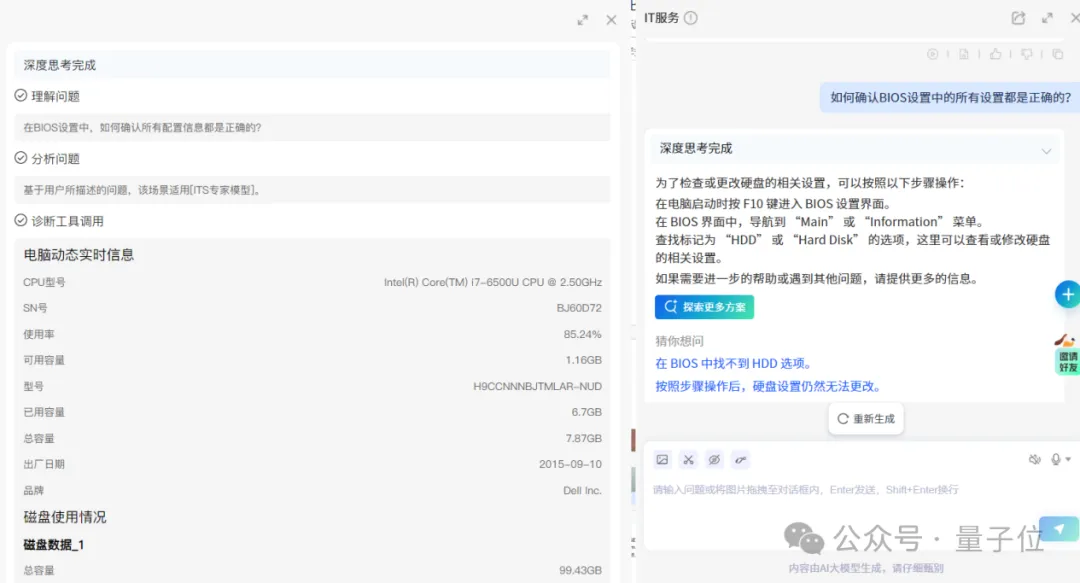This screenshot has width=1080, height=583.
Task: Copy the reply with the copy icon
Action: tap(1057, 54)
